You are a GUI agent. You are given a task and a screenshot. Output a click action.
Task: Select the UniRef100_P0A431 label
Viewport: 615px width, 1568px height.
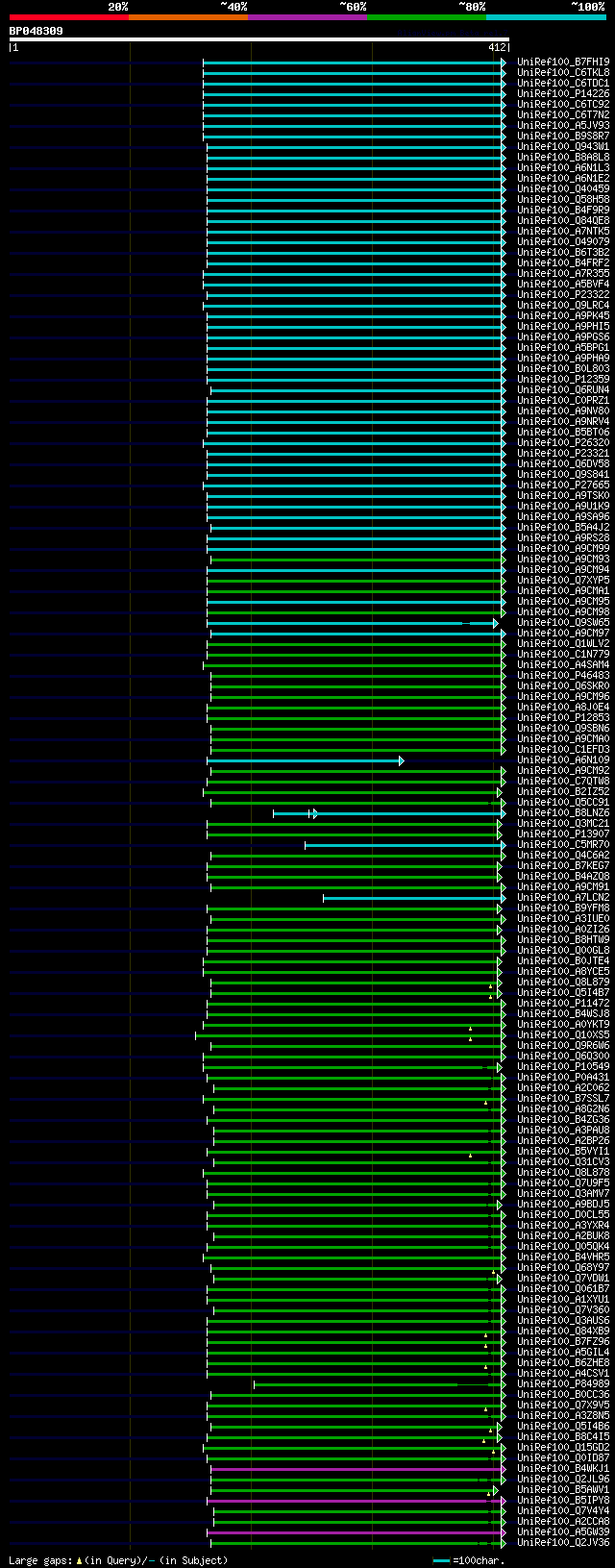(x=563, y=1077)
